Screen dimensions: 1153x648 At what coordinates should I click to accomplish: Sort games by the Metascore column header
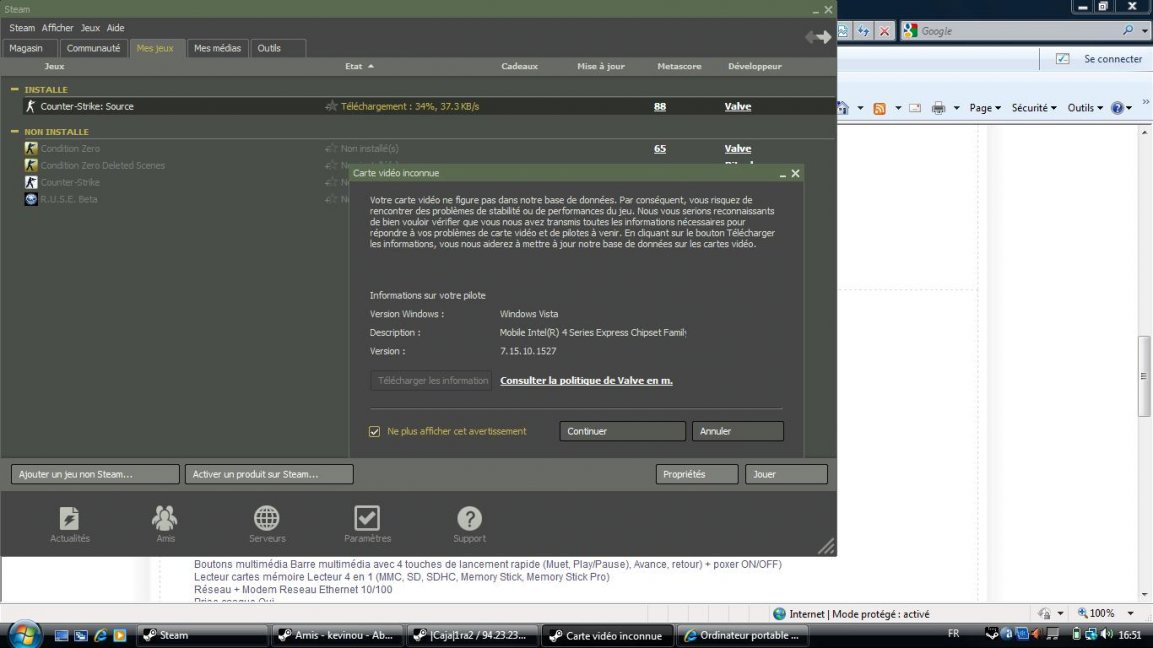coord(679,66)
